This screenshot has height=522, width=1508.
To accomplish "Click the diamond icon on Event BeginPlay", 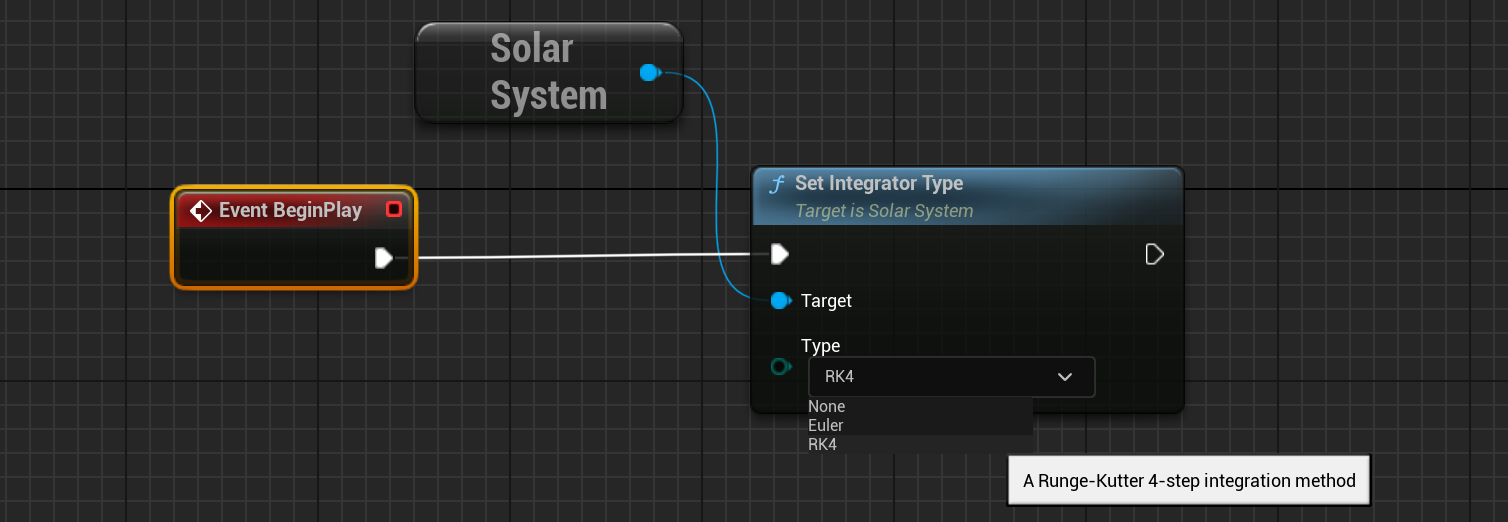I will 201,211.
